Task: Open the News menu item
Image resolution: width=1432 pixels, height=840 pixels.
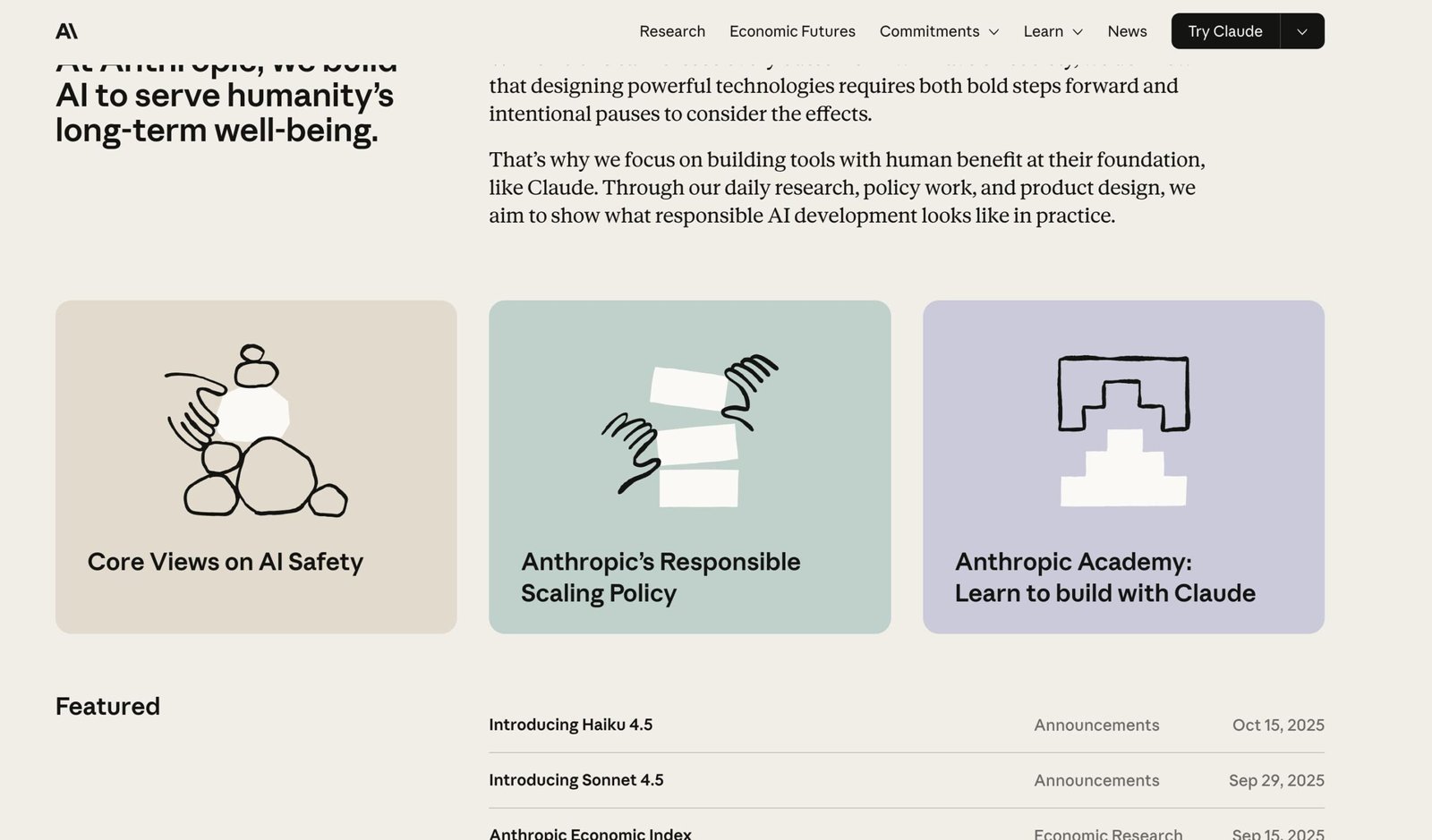Action: 1127,31
